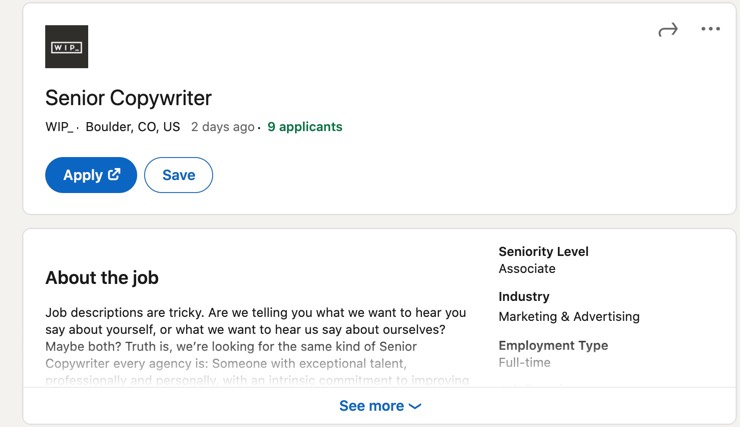
Task: Click the Senior Copywriter job title
Action: (128, 98)
